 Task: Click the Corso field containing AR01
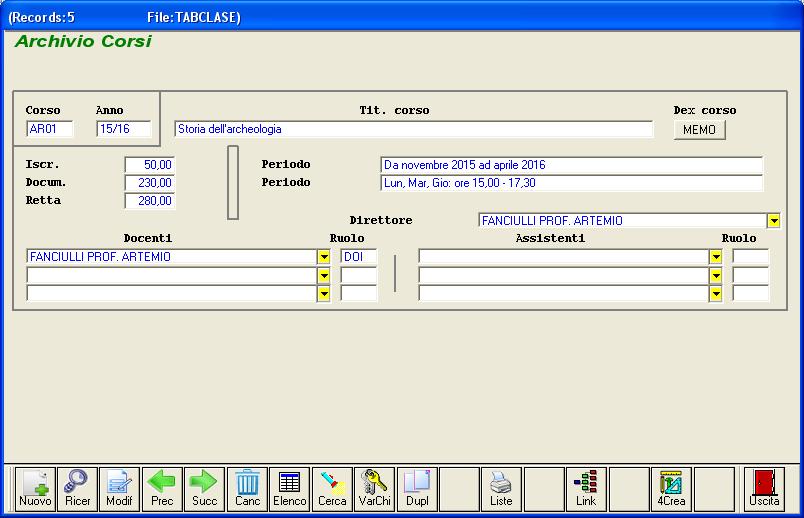coord(50,129)
